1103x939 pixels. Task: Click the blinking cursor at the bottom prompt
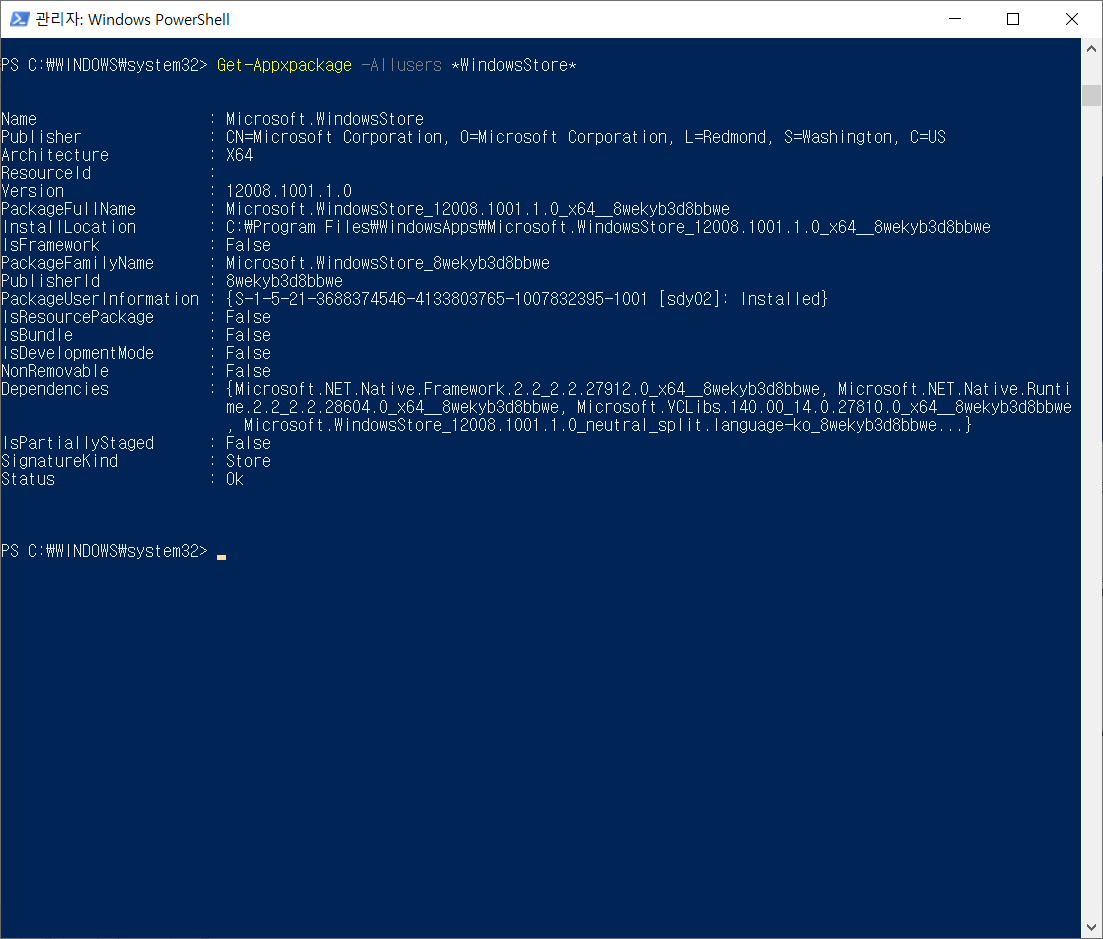coord(222,556)
